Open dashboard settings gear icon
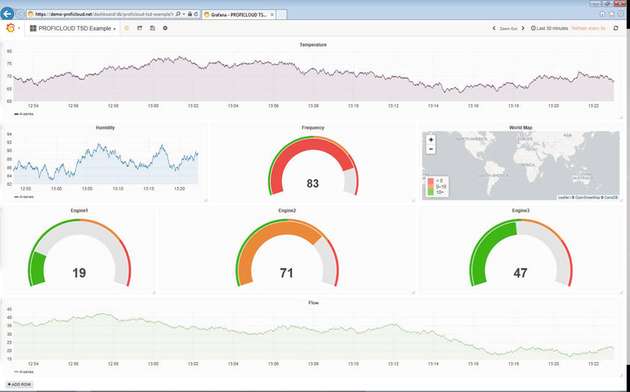This screenshot has width=630, height=392. [x=165, y=28]
